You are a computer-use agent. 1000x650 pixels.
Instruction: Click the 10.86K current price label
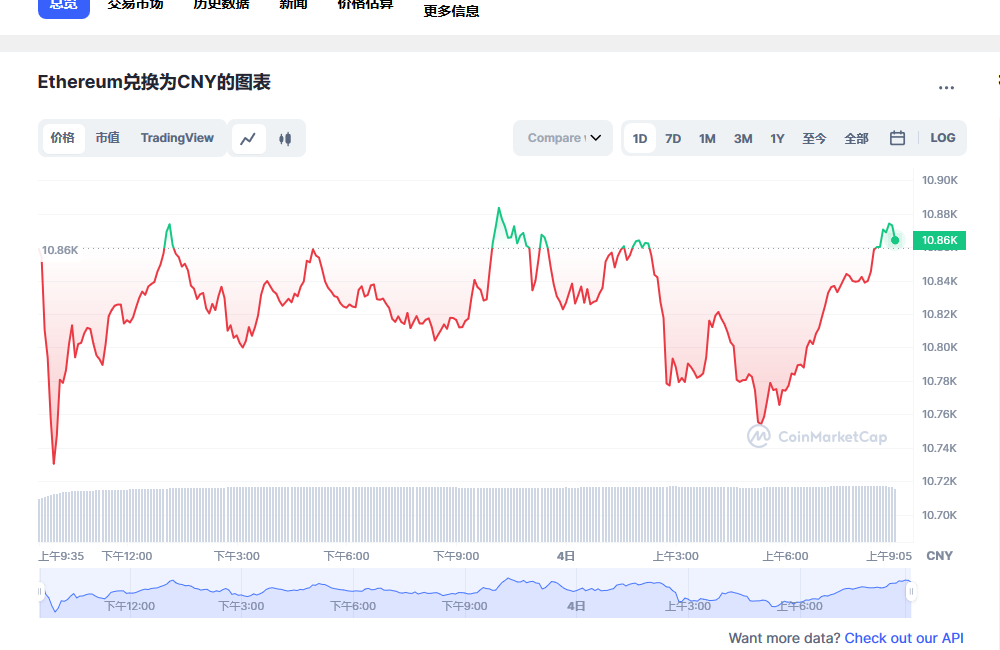point(940,240)
